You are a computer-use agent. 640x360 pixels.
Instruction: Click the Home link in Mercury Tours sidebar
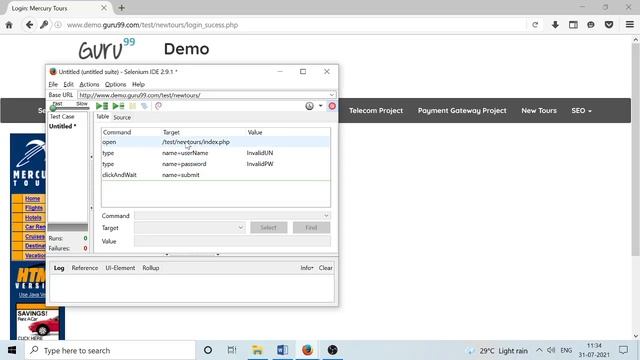[33, 198]
